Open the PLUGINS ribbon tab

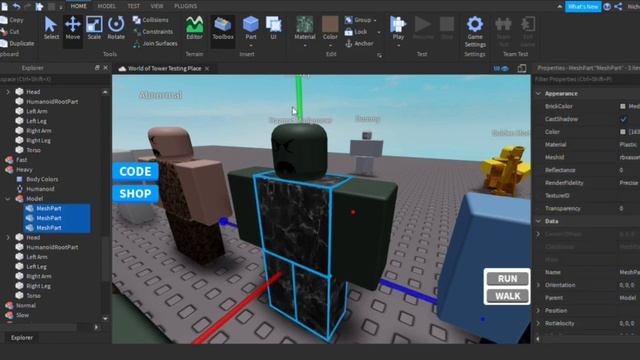185,6
